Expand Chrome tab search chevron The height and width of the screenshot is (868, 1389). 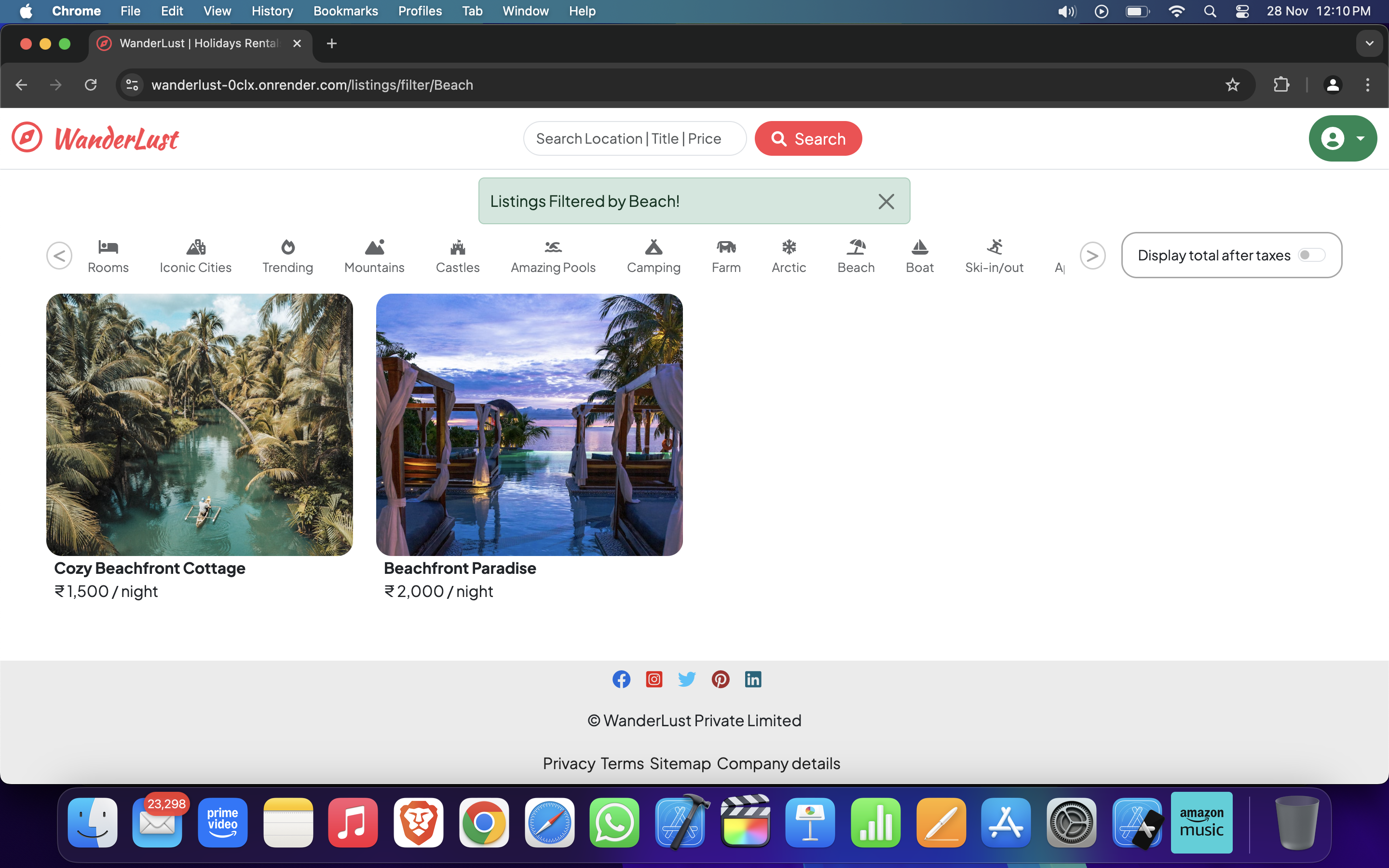(1370, 43)
